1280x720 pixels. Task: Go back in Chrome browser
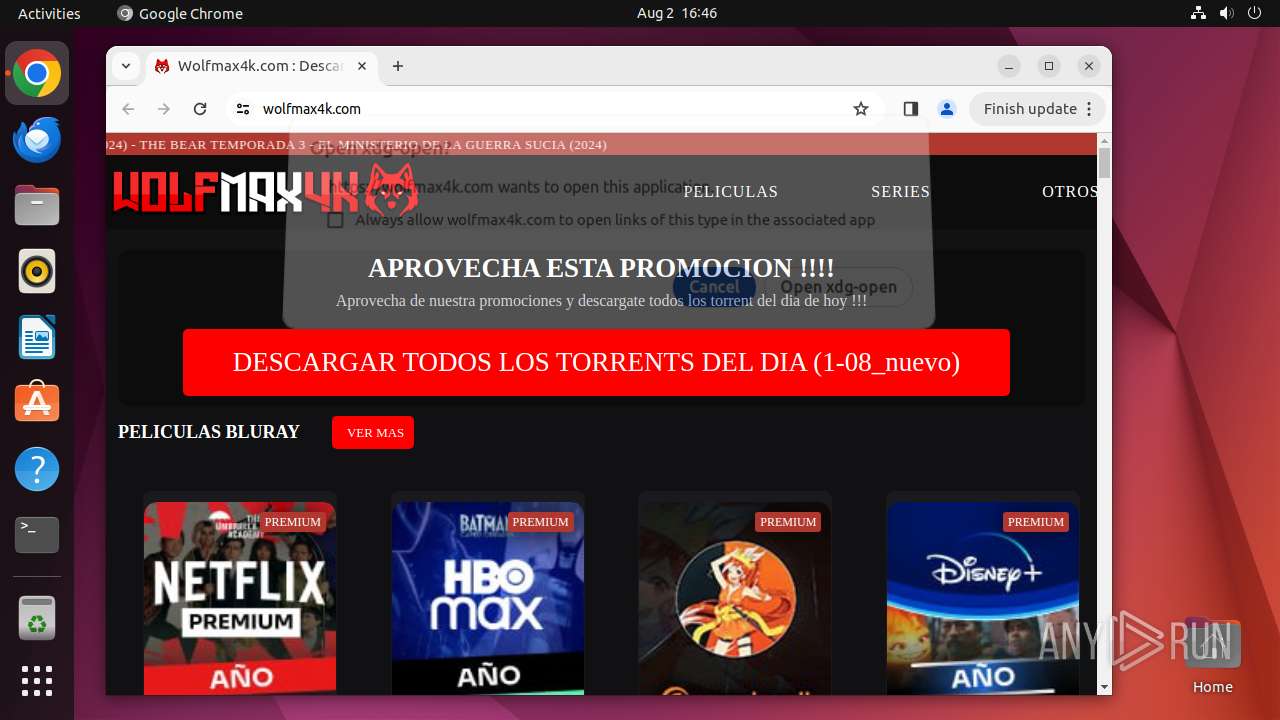[x=128, y=109]
